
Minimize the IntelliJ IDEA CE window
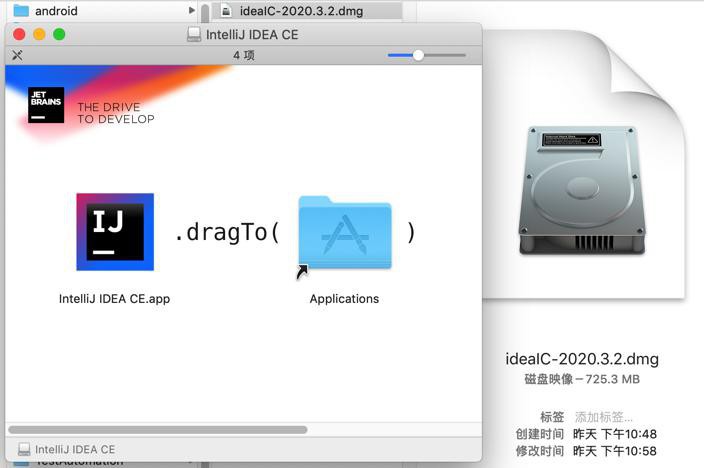tap(40, 35)
